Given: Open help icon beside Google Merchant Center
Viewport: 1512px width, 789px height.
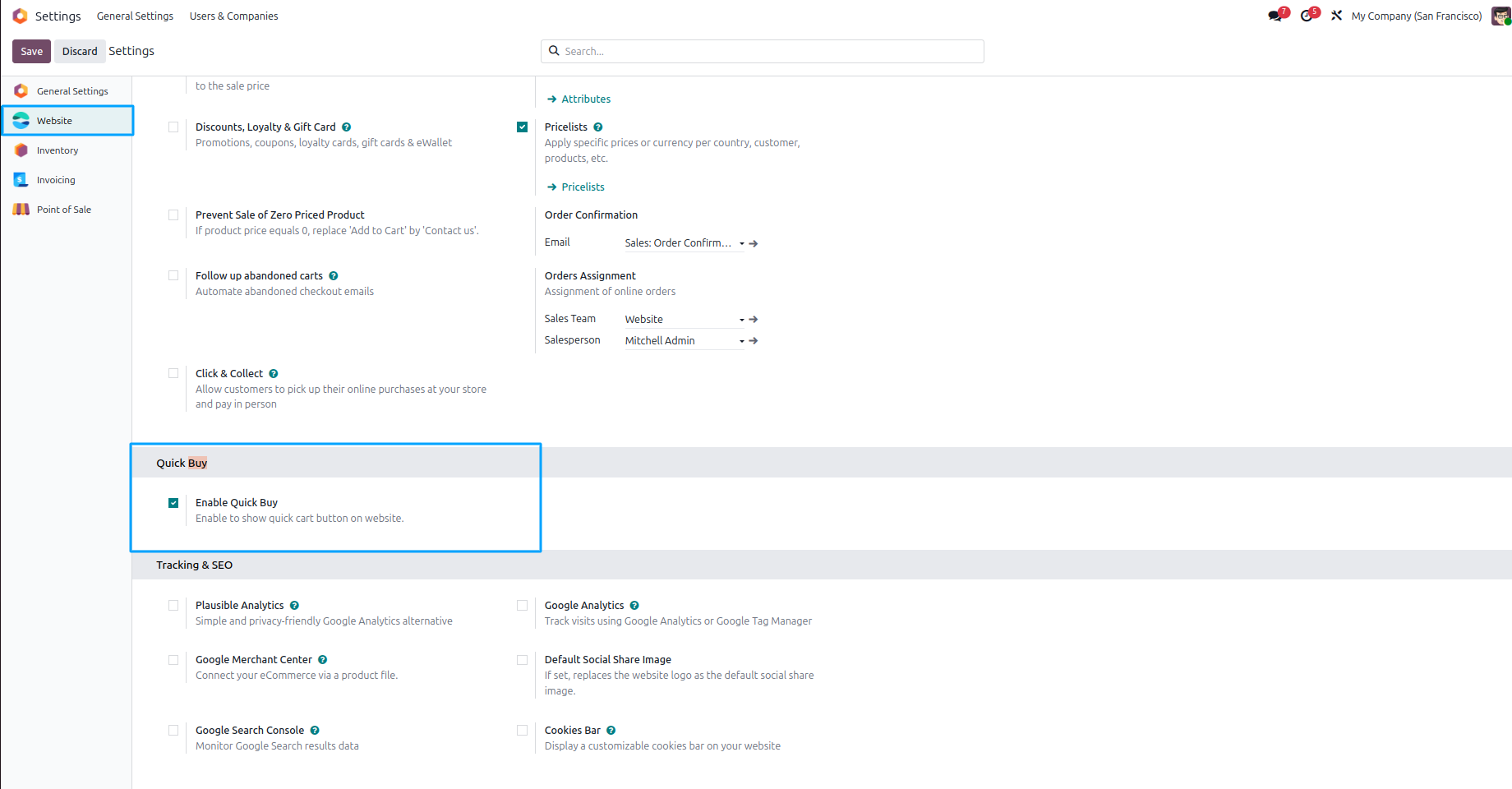Looking at the screenshot, I should 323,660.
